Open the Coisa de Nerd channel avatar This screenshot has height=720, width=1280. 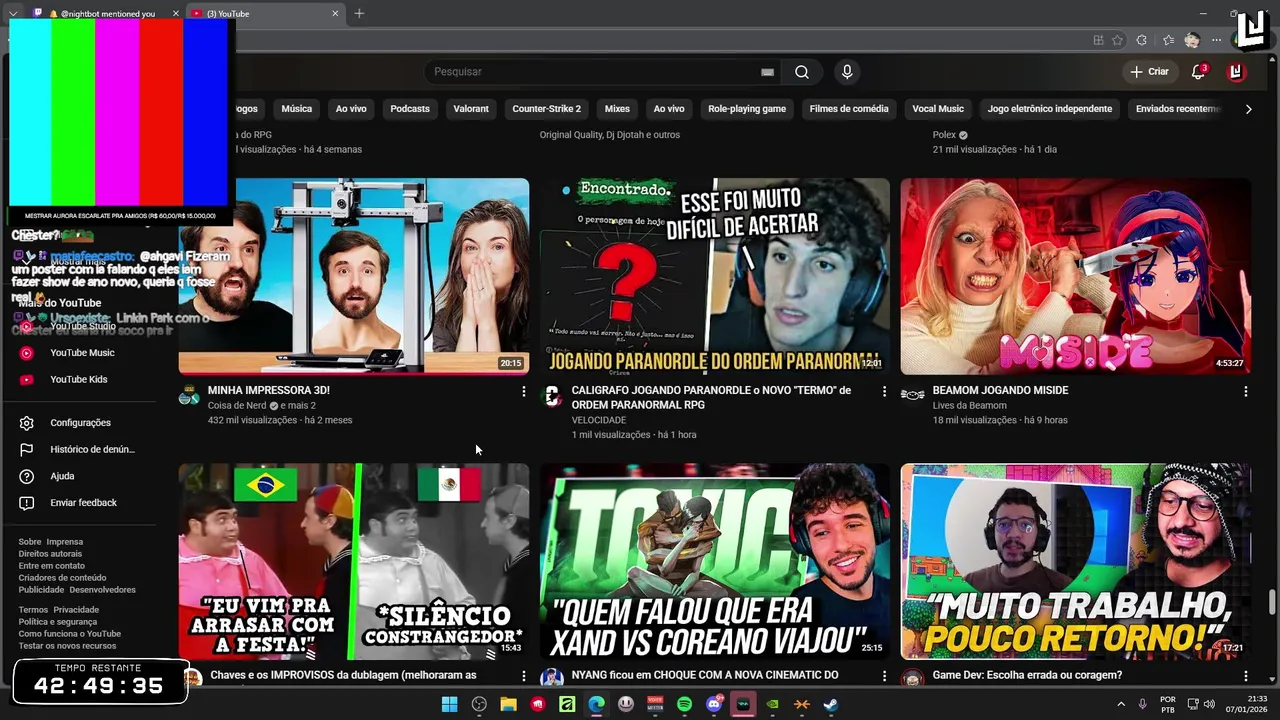189,396
